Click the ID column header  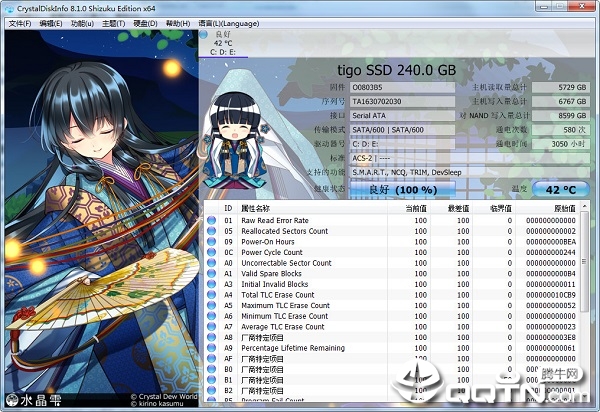(228, 208)
